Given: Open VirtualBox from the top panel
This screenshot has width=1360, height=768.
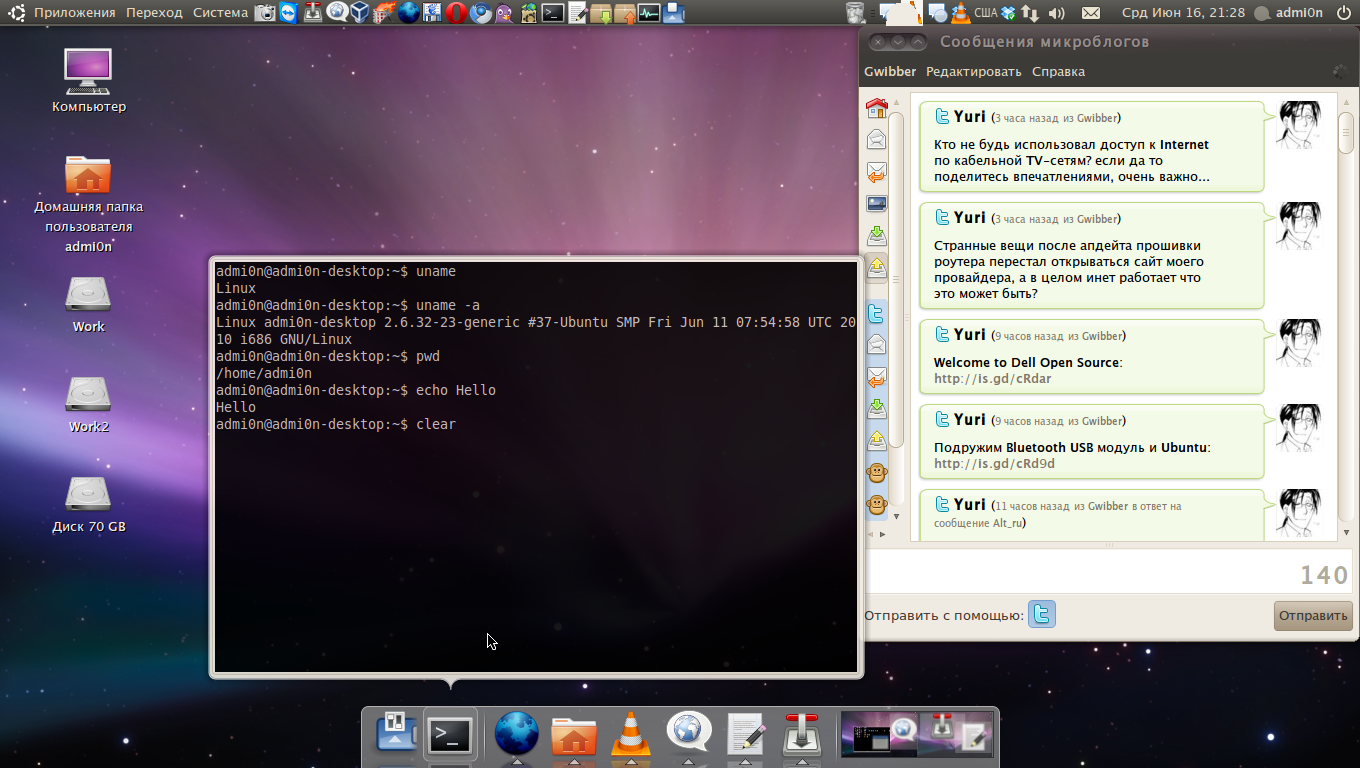Looking at the screenshot, I should click(x=360, y=12).
